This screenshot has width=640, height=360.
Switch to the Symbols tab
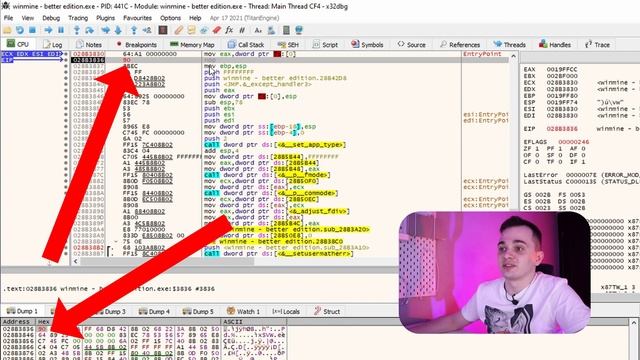(367, 44)
